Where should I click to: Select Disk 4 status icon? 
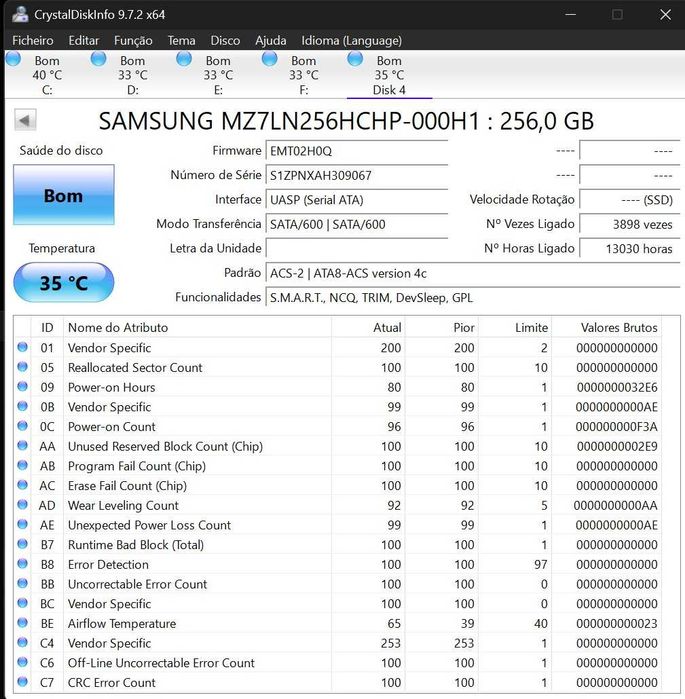pos(355,59)
